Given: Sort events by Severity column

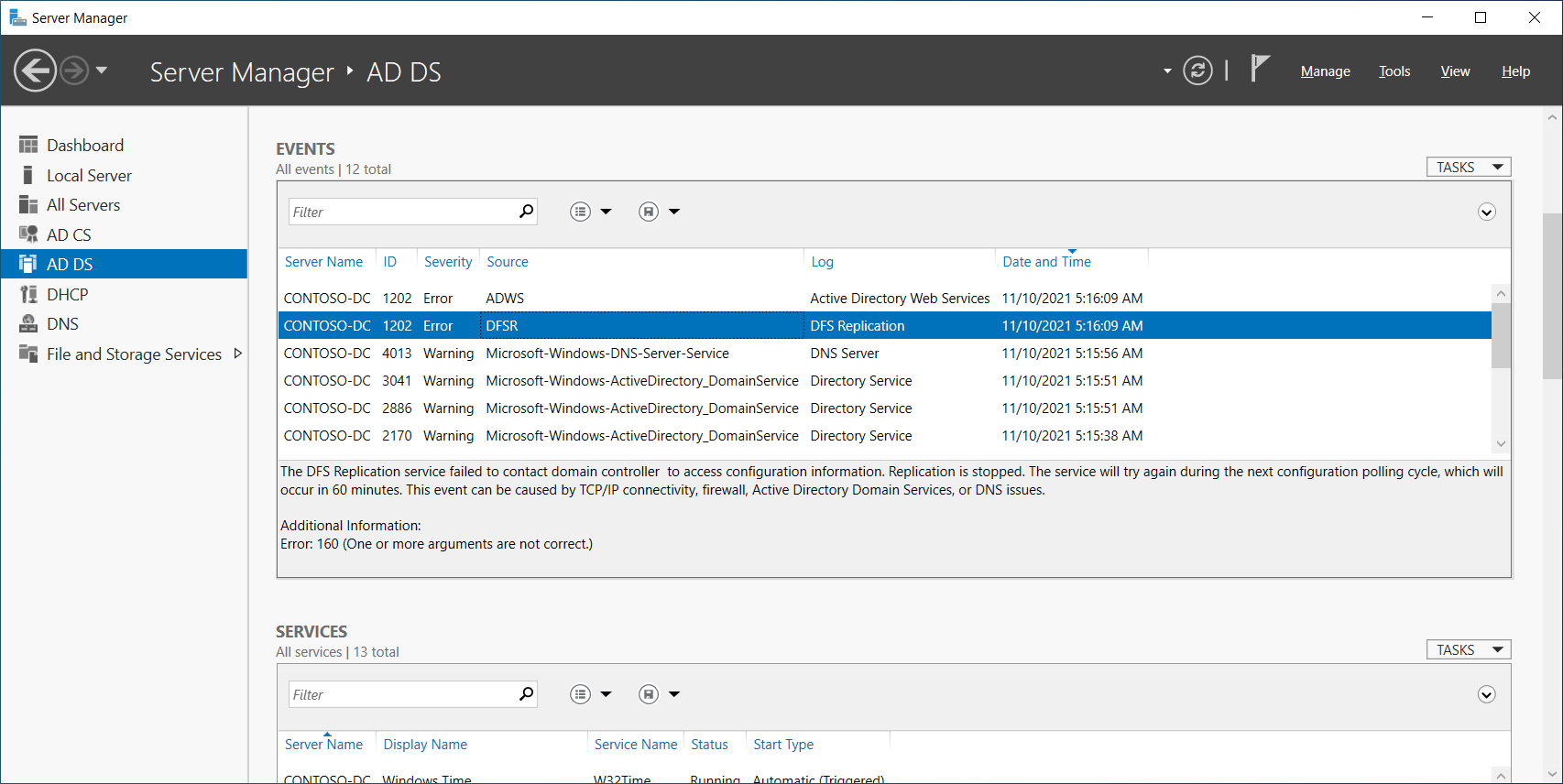Looking at the screenshot, I should (448, 262).
